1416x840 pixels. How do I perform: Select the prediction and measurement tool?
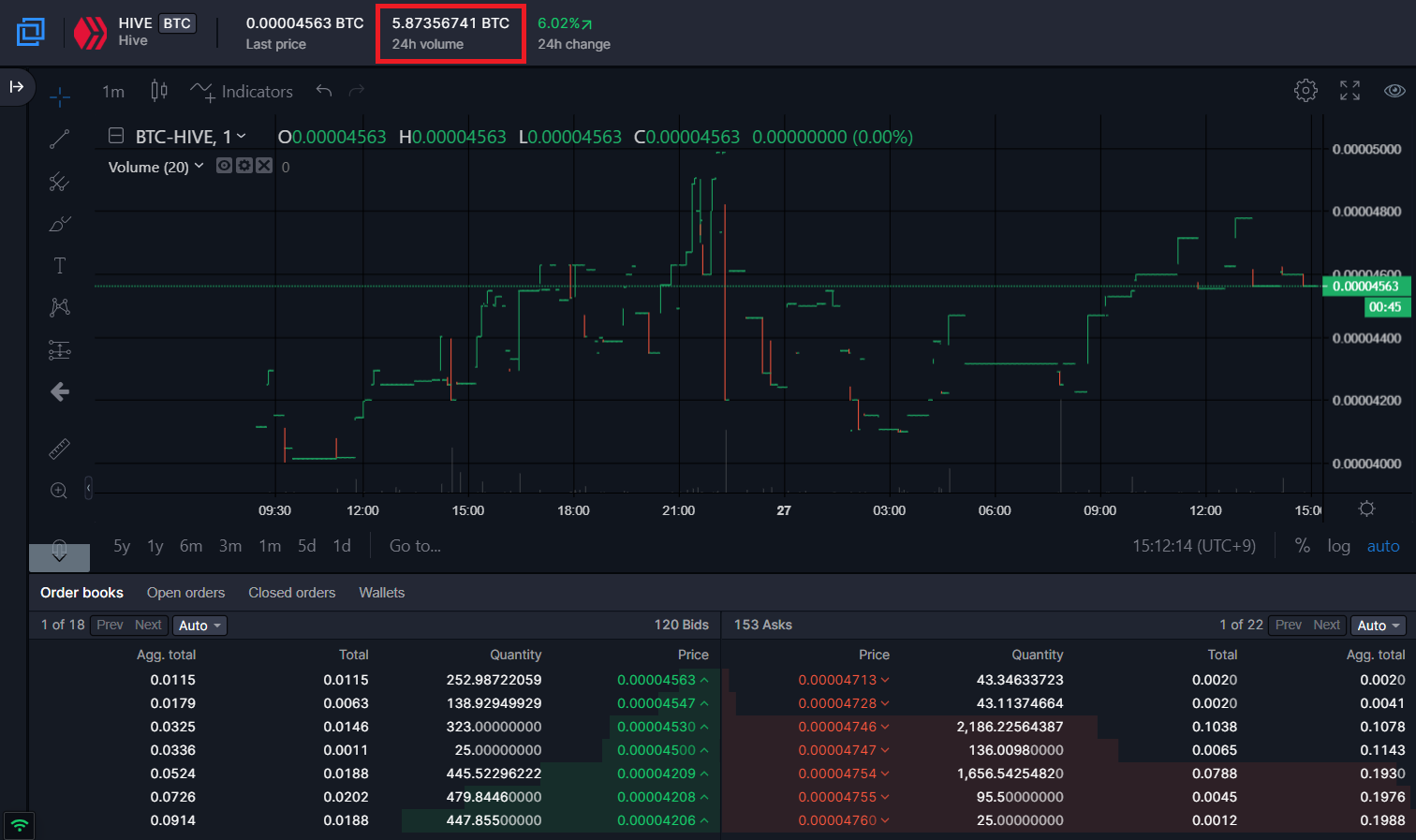click(x=60, y=350)
